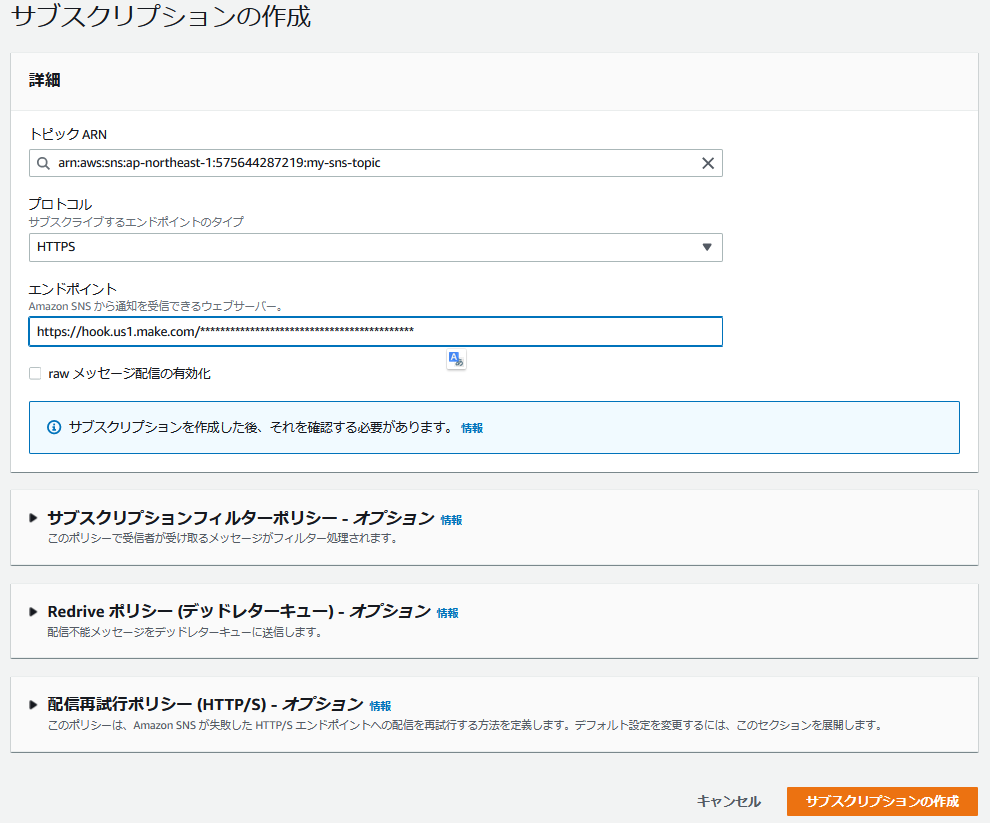This screenshot has height=823, width=990.
Task: Click into the トピック ARN search field
Action: [376, 163]
